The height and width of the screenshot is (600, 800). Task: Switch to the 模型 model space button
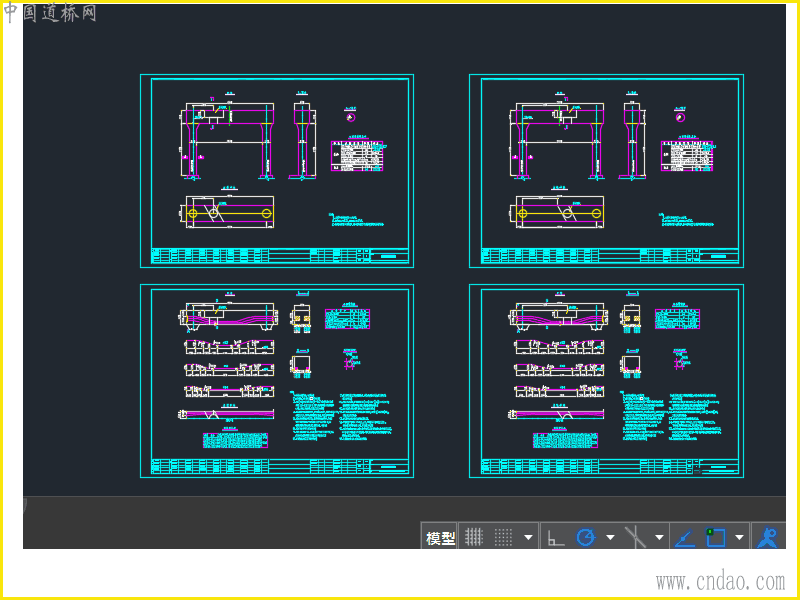pos(440,537)
